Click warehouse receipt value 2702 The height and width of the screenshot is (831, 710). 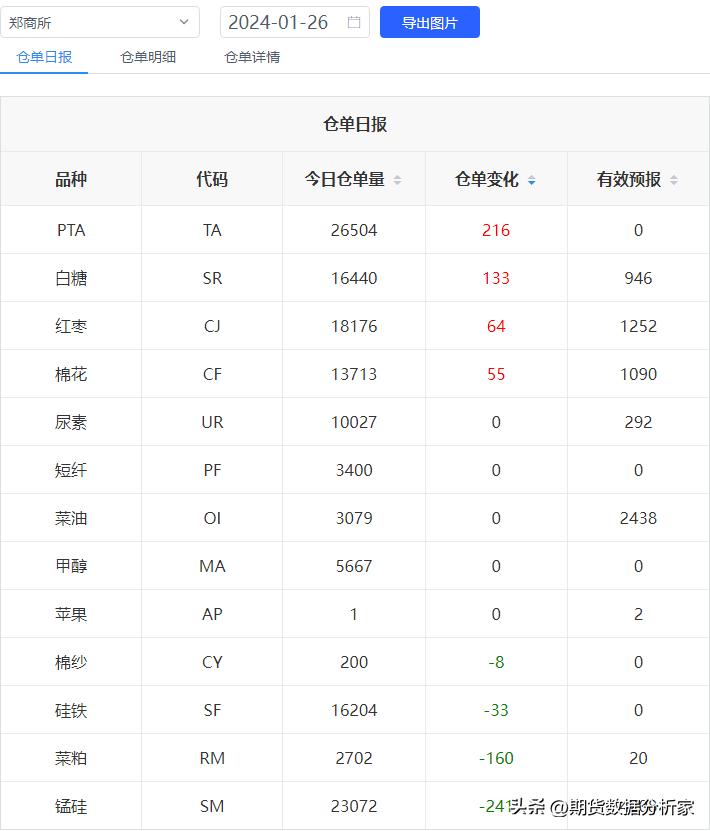(354, 758)
